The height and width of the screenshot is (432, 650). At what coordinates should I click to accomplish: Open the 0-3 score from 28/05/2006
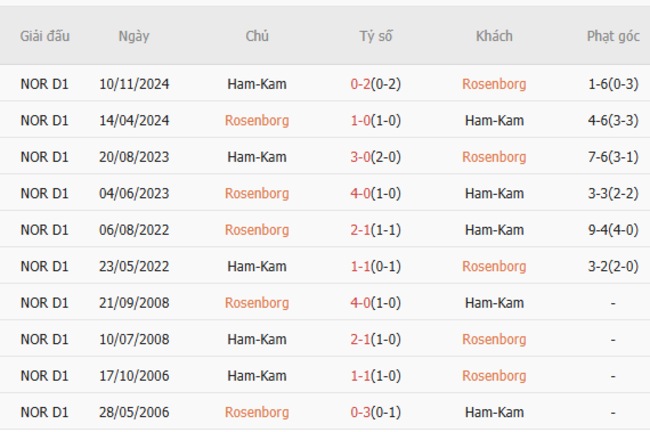coord(376,413)
